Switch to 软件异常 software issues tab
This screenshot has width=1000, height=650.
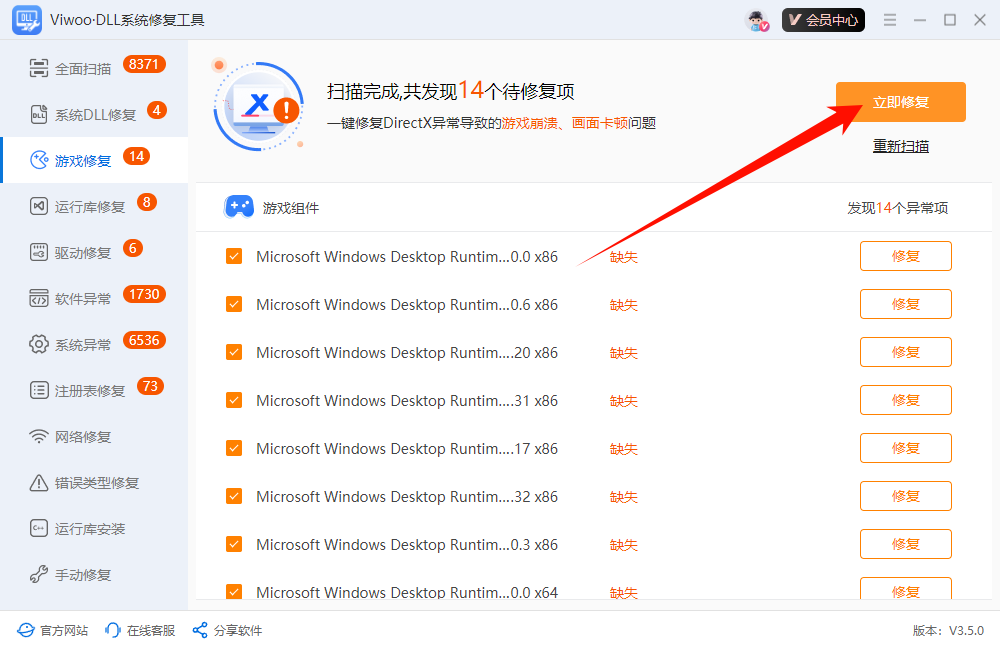83,299
